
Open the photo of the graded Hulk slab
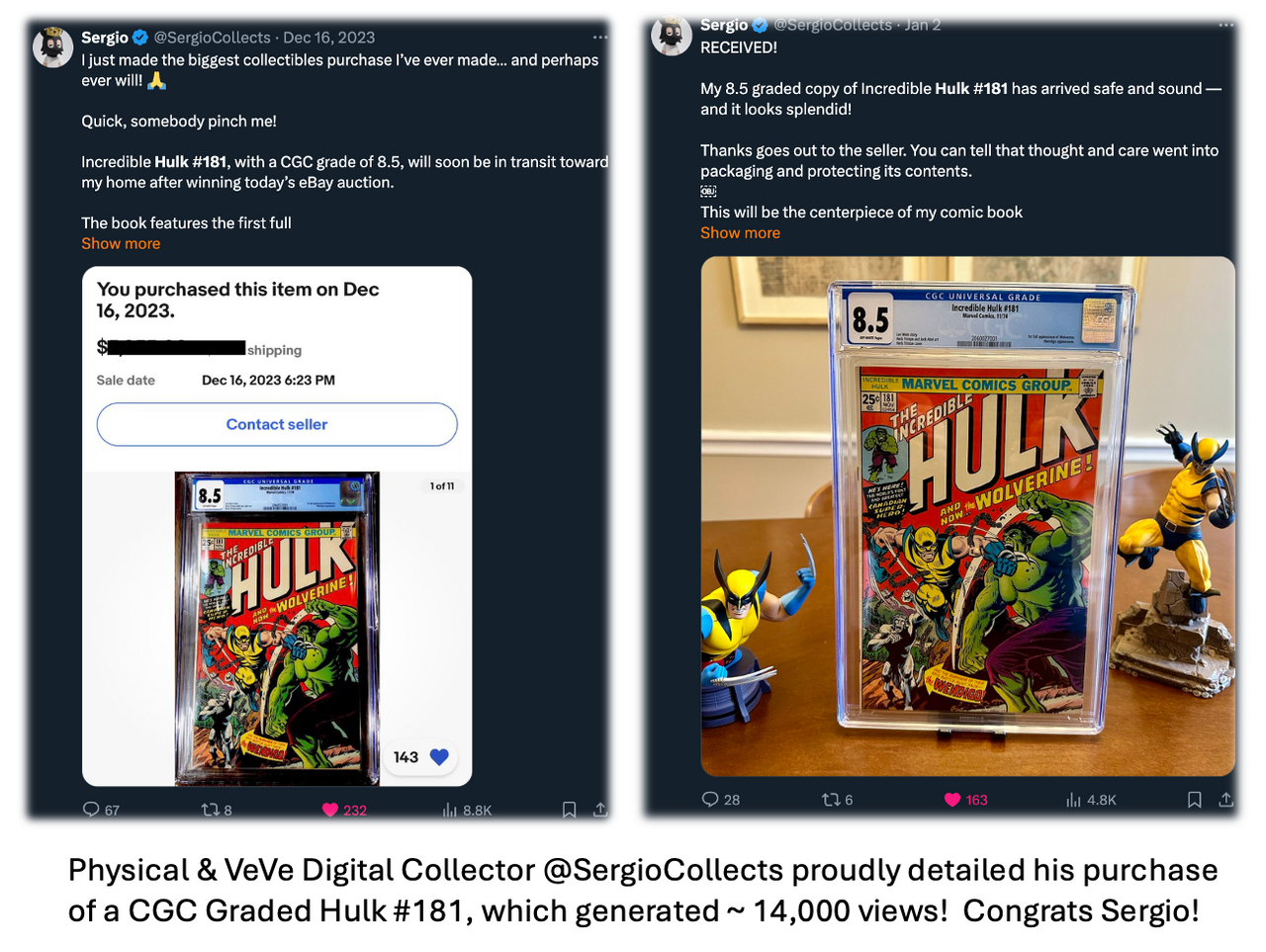(x=967, y=516)
